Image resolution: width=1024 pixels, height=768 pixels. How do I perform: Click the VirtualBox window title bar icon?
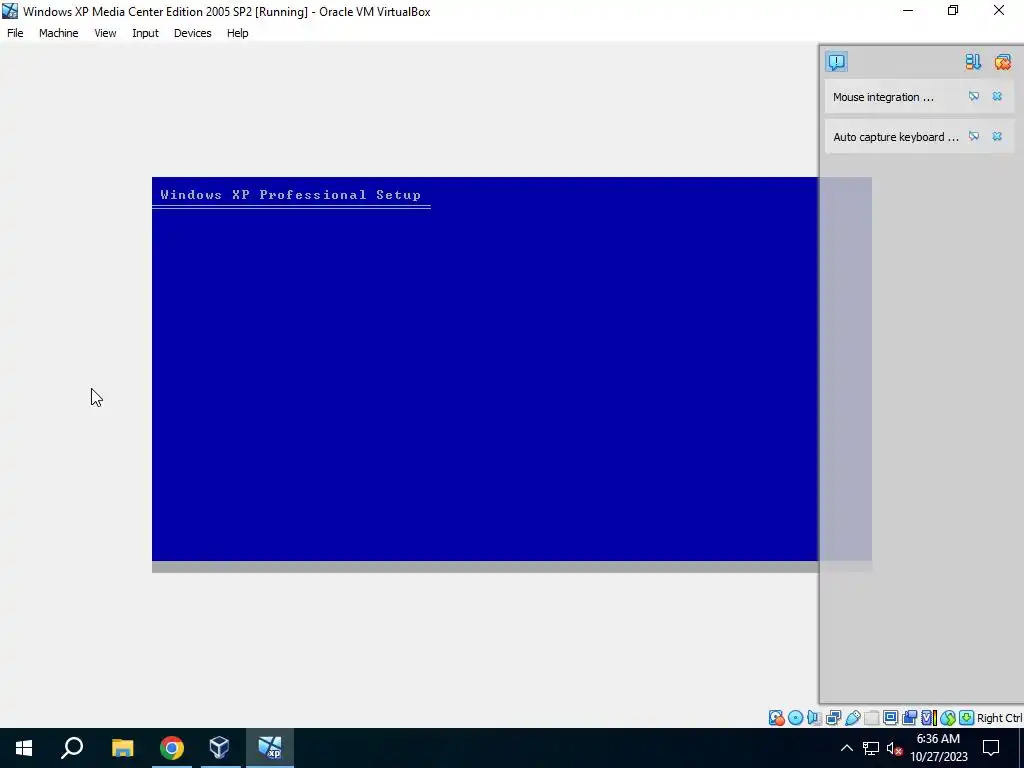(10, 11)
